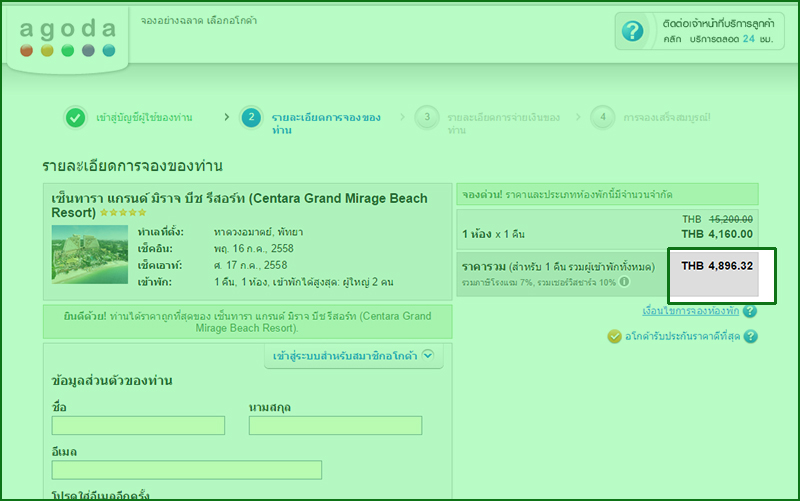Click help icon next to booking conditions link
Viewport: 800px width, 501px height.
click(750, 311)
